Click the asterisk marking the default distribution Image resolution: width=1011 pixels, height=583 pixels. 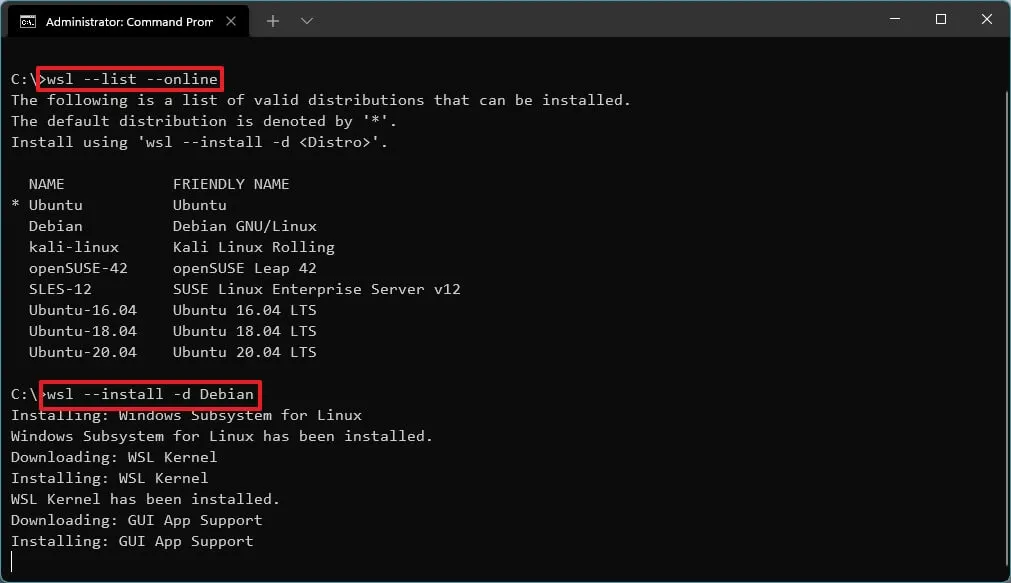(x=15, y=204)
